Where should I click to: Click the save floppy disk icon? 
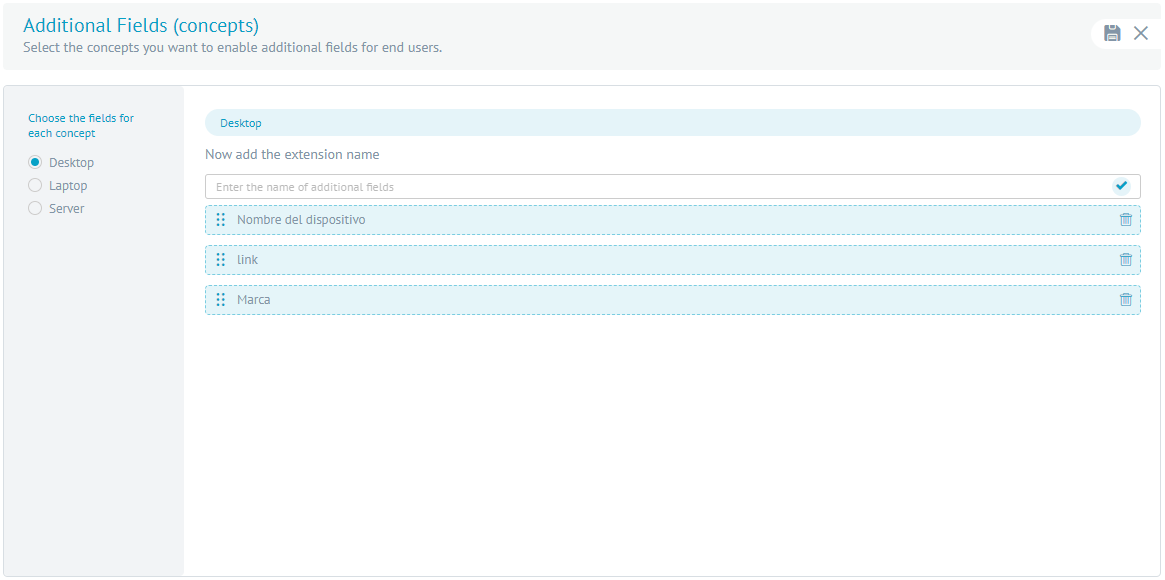tap(1112, 33)
